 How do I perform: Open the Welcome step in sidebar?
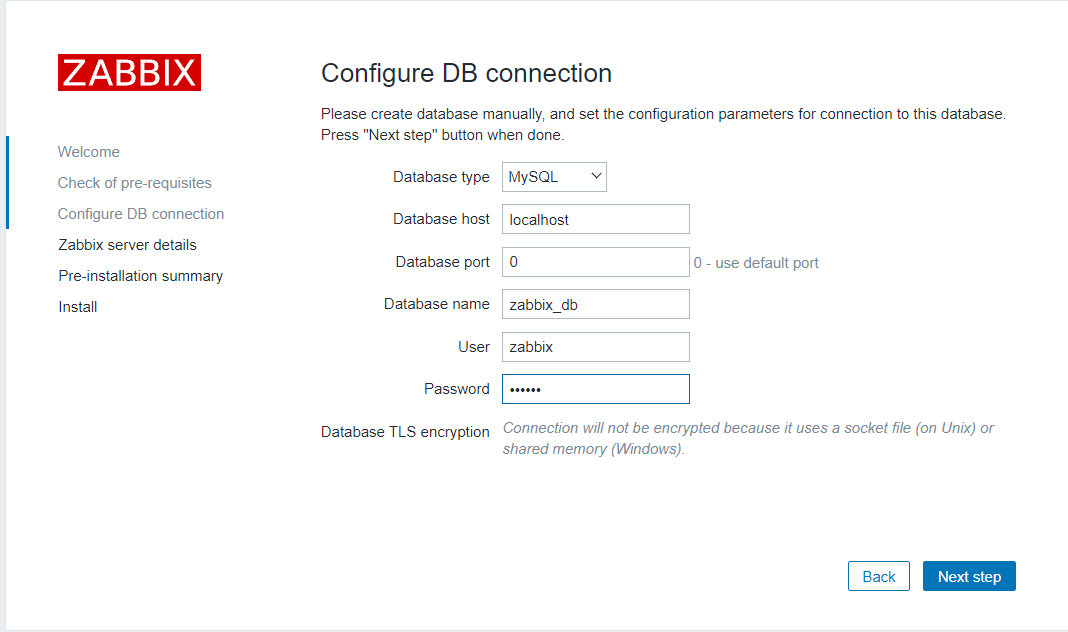coord(89,152)
